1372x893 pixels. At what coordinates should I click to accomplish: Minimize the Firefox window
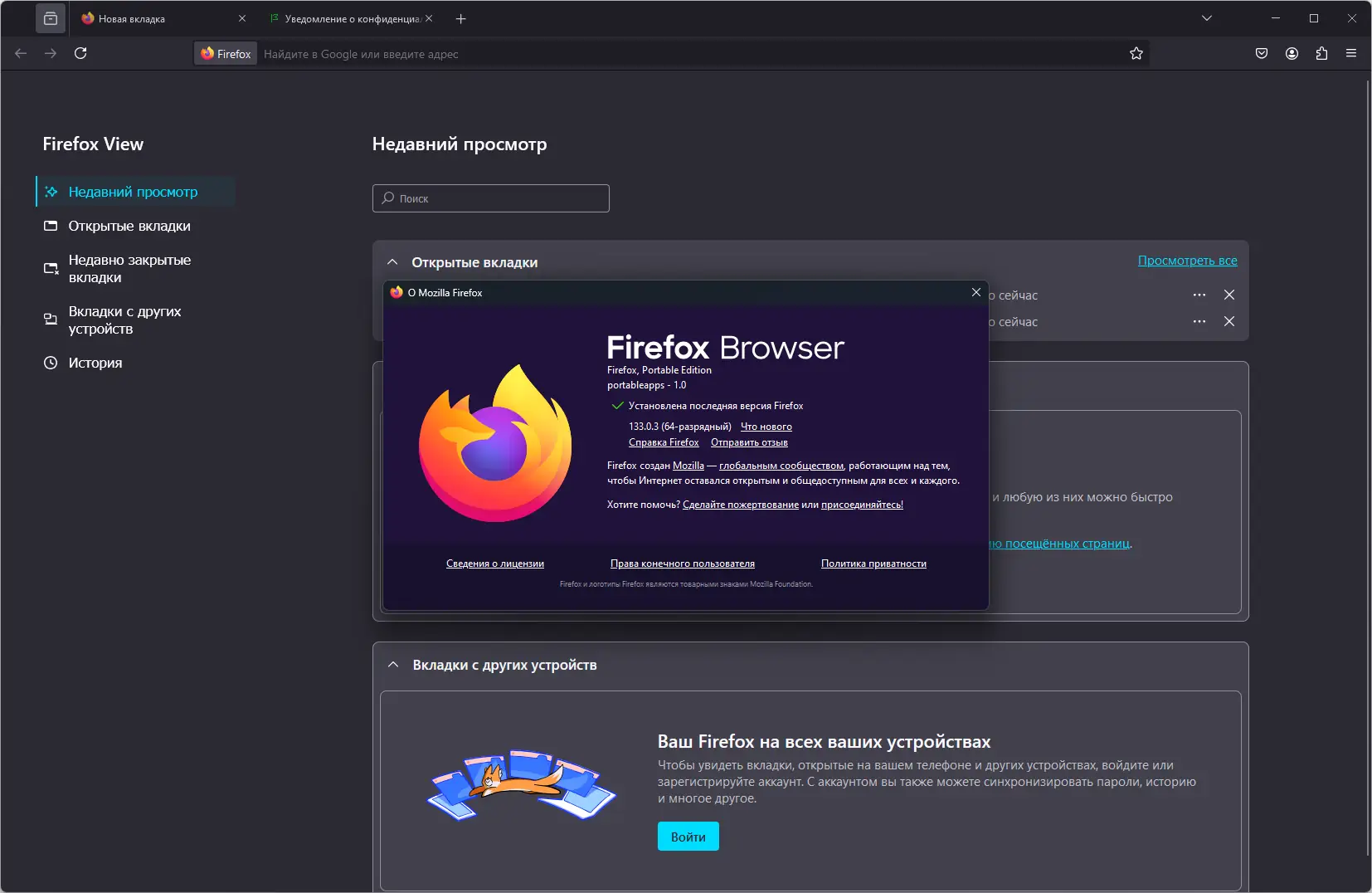1276,18
